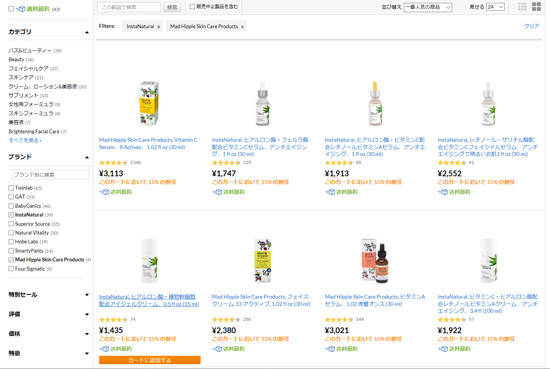Collapse the カテゴリ section
The width and height of the screenshot is (550, 369).
tap(87, 32)
